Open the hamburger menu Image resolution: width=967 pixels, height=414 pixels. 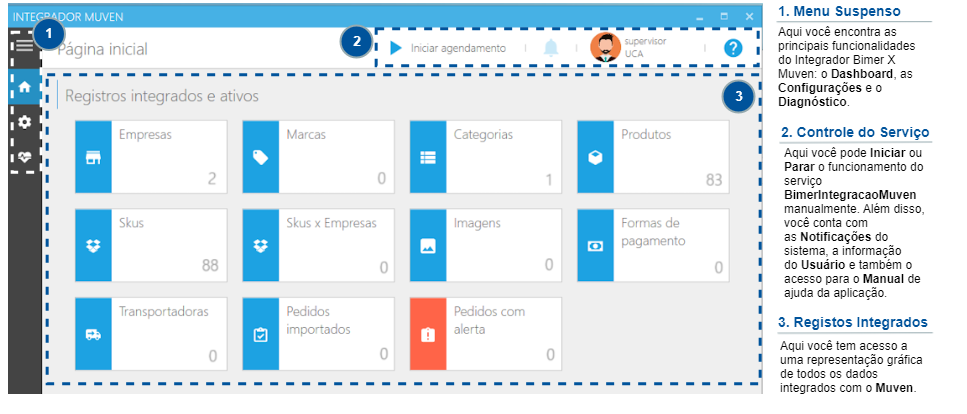[x=22, y=45]
